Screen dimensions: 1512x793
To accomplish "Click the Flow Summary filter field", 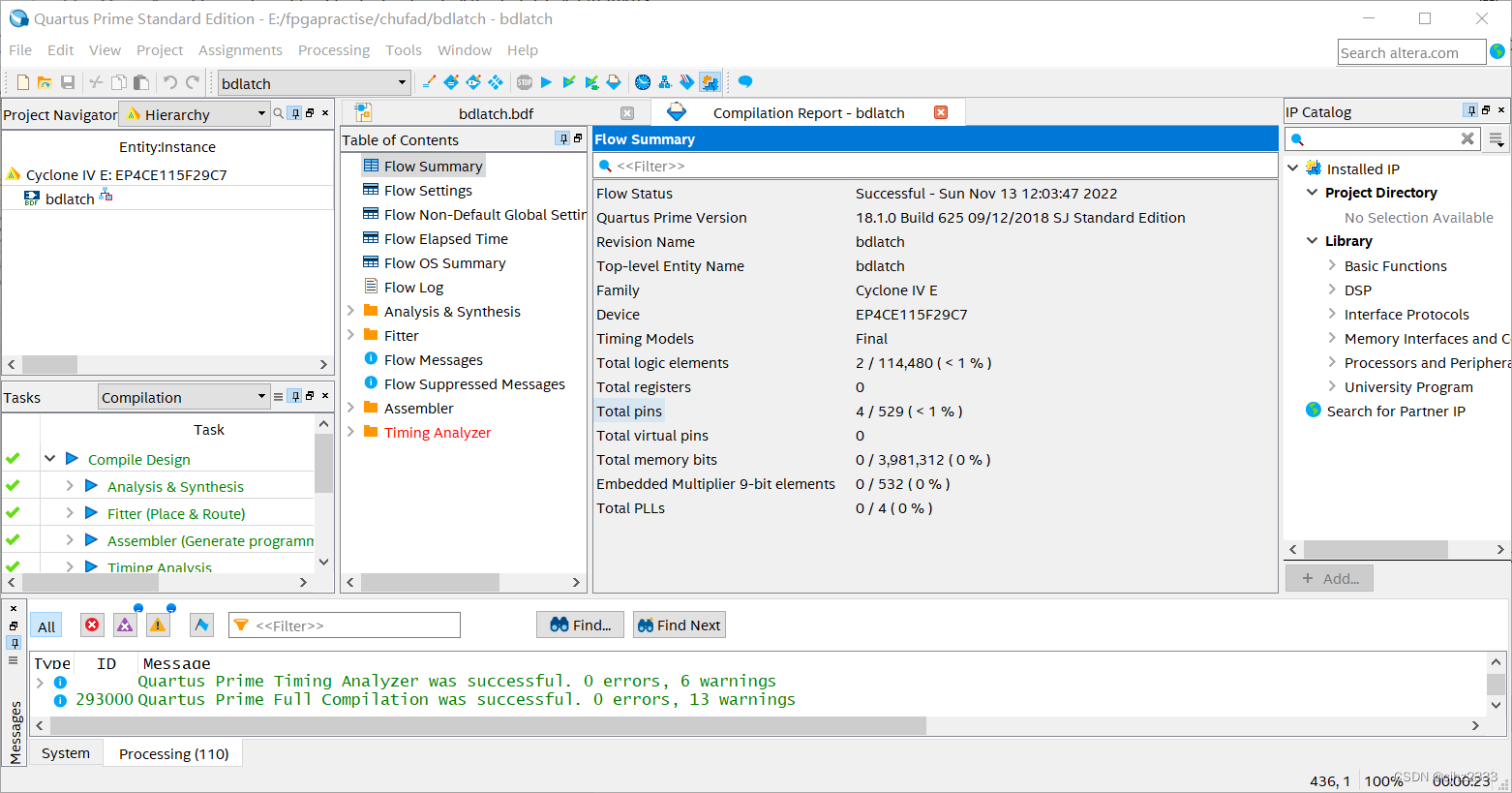I will (x=935, y=166).
